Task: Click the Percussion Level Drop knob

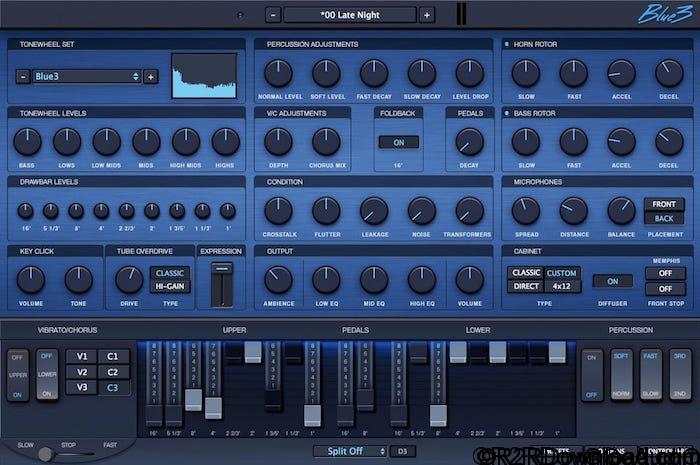Action: tap(469, 73)
